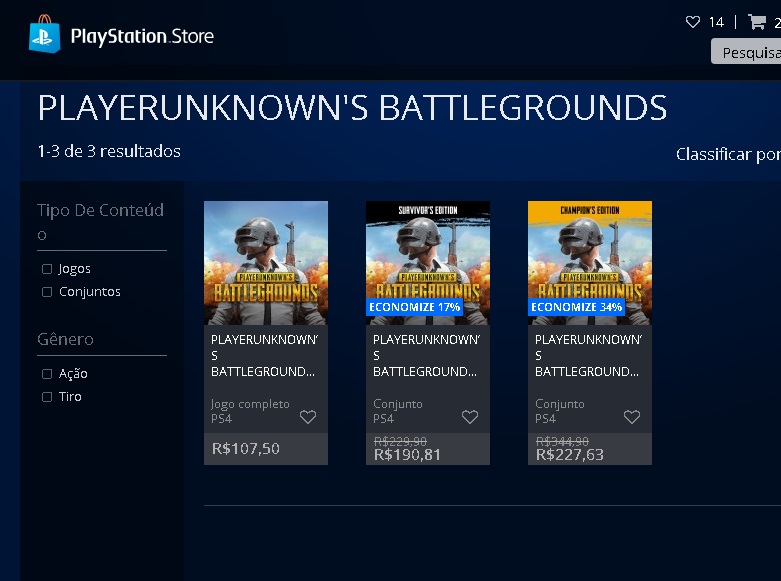
Task: Add Survivor's Edition bundle to wishlist heart
Action: coord(470,417)
